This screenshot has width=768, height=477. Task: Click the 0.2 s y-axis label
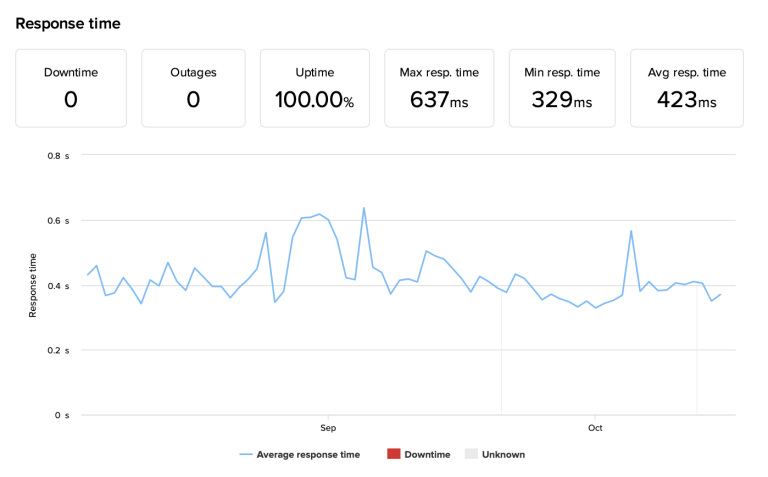(58, 350)
